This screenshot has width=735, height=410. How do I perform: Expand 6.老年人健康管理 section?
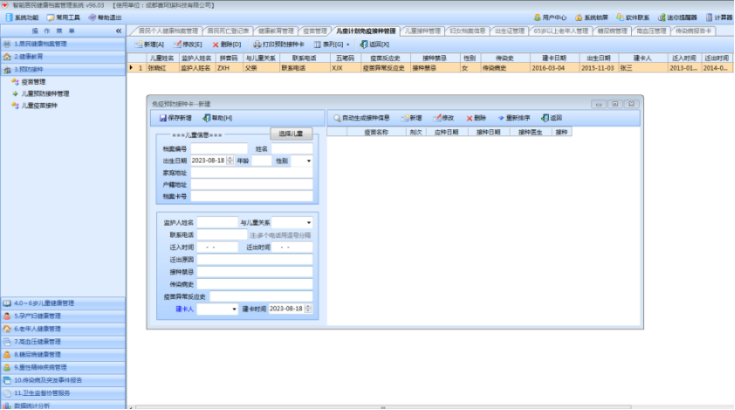(x=63, y=329)
